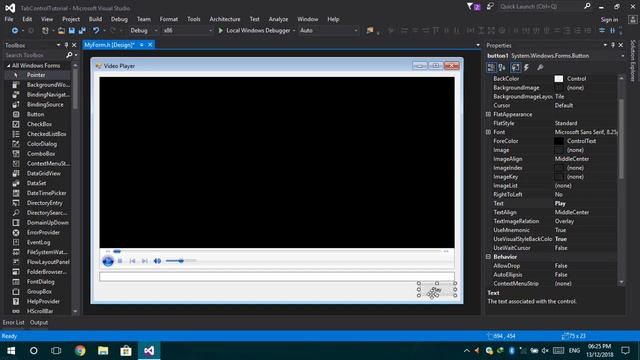Expand the Font property

tap(488, 132)
